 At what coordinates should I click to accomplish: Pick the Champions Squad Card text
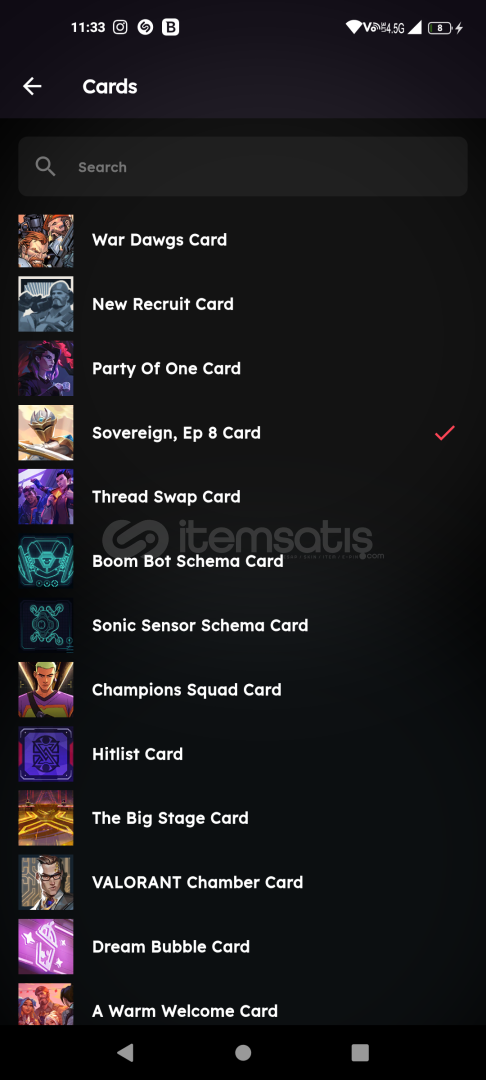coord(187,689)
